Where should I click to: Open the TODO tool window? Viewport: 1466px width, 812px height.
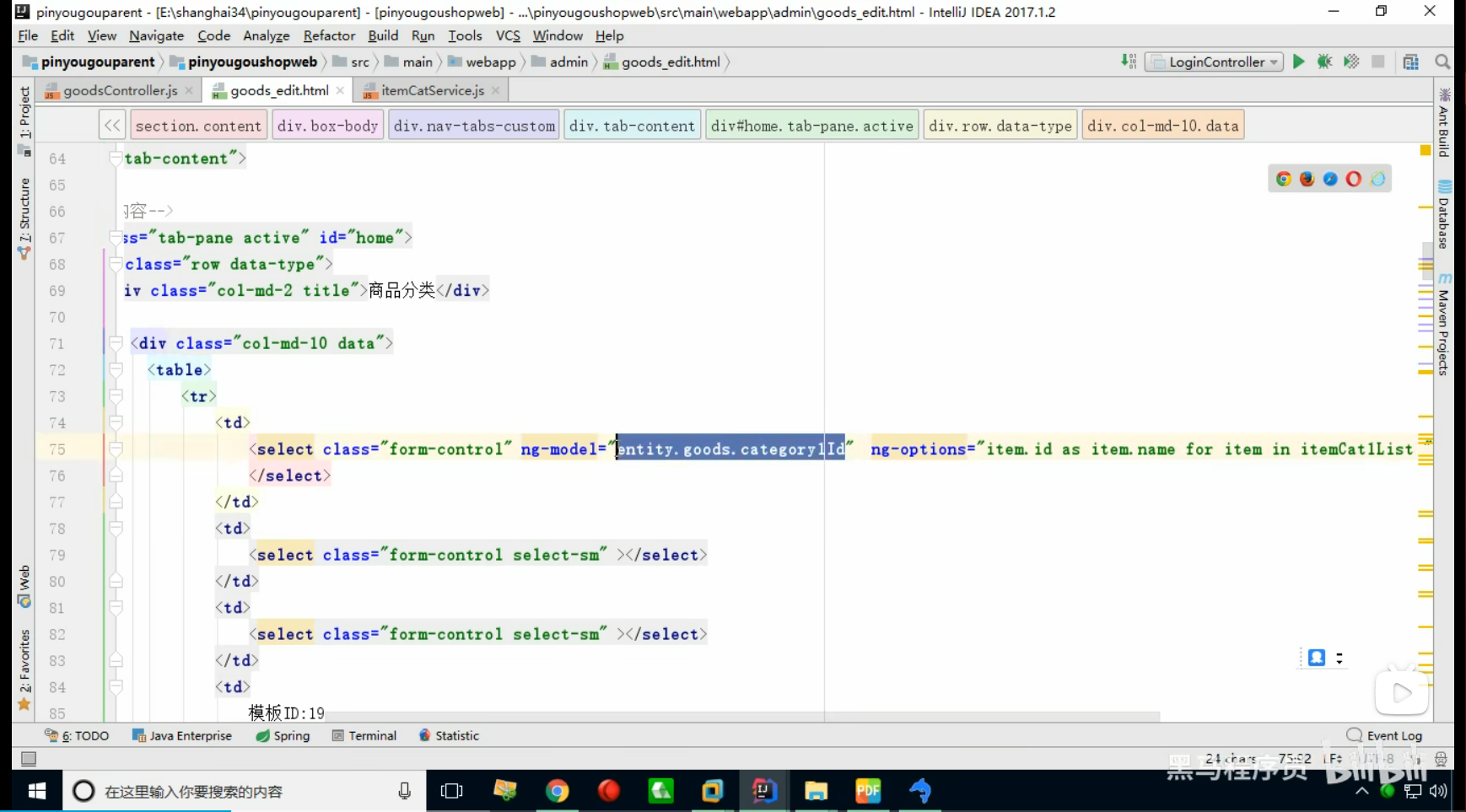coord(77,735)
